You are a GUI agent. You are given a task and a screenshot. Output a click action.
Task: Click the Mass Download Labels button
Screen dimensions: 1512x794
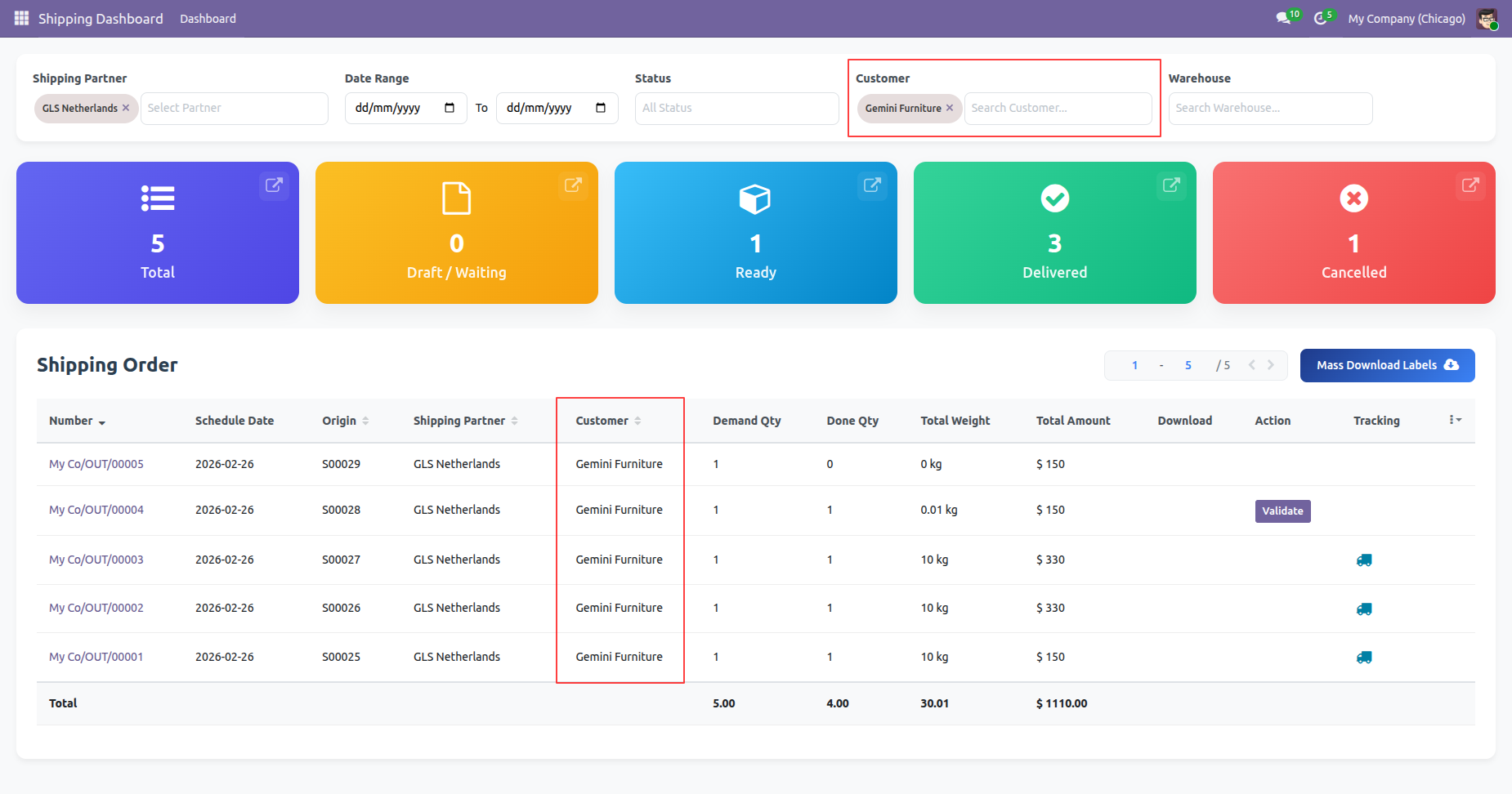pos(1387,365)
